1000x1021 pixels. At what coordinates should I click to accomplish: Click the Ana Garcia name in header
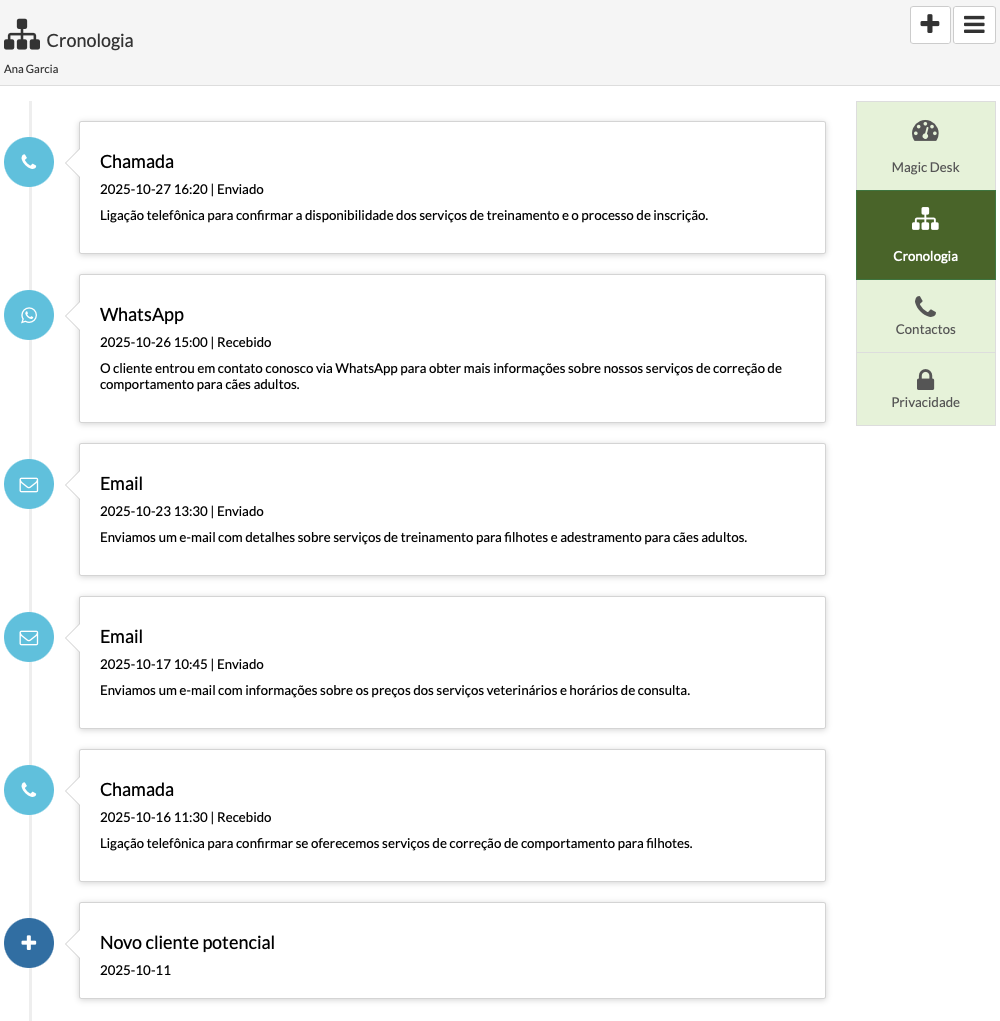tap(31, 69)
